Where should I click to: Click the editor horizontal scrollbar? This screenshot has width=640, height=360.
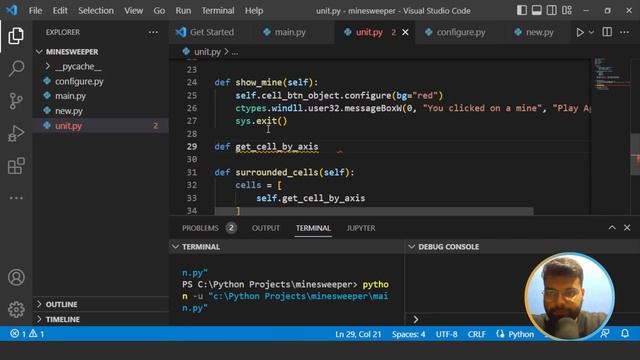(374, 211)
